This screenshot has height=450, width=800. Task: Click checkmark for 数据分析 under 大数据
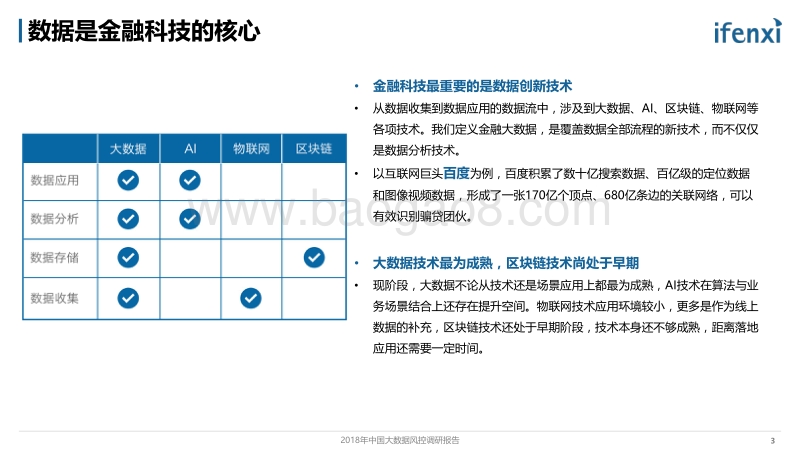128,219
